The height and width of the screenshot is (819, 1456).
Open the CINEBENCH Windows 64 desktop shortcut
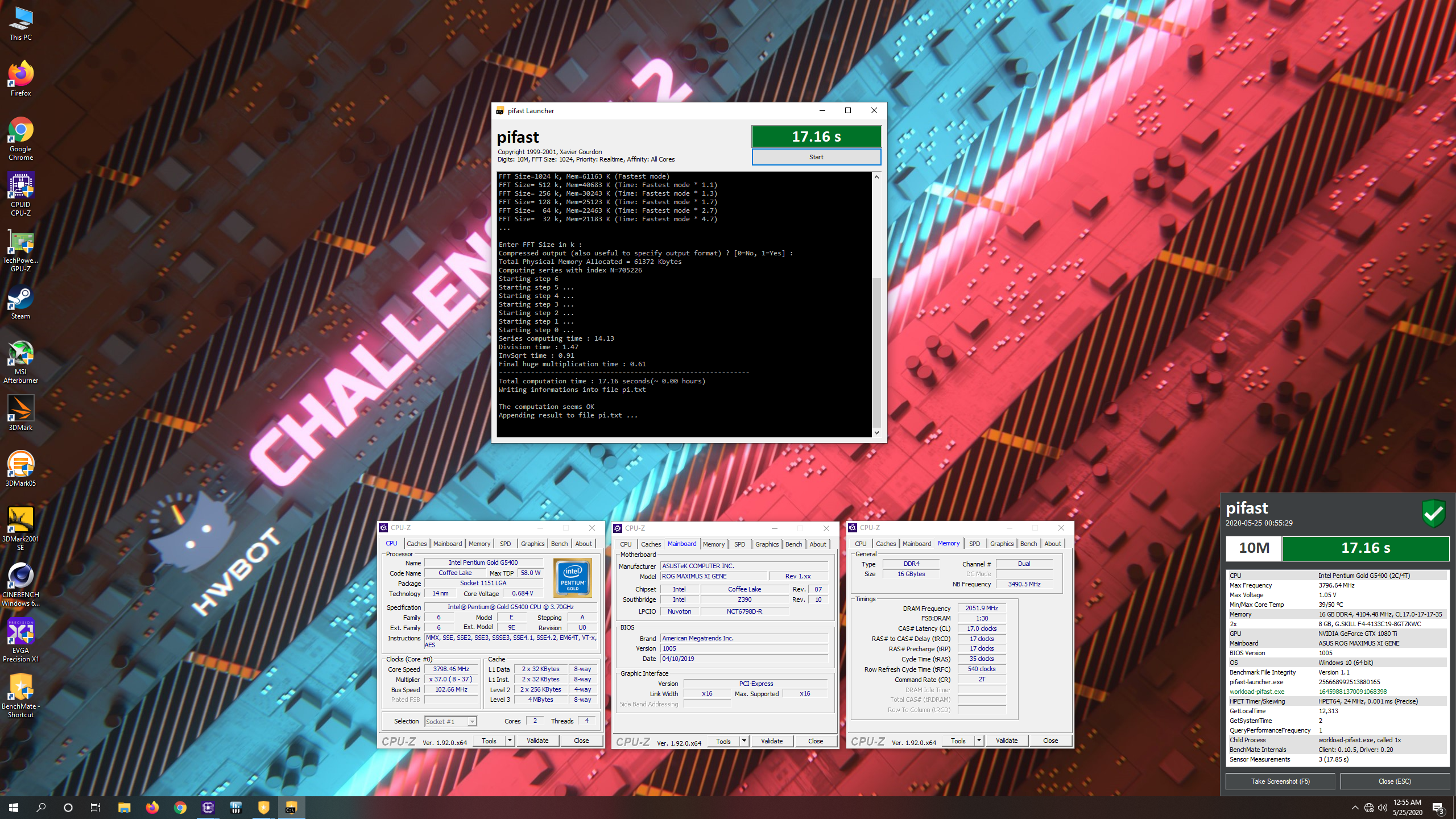pyautogui.click(x=20, y=585)
